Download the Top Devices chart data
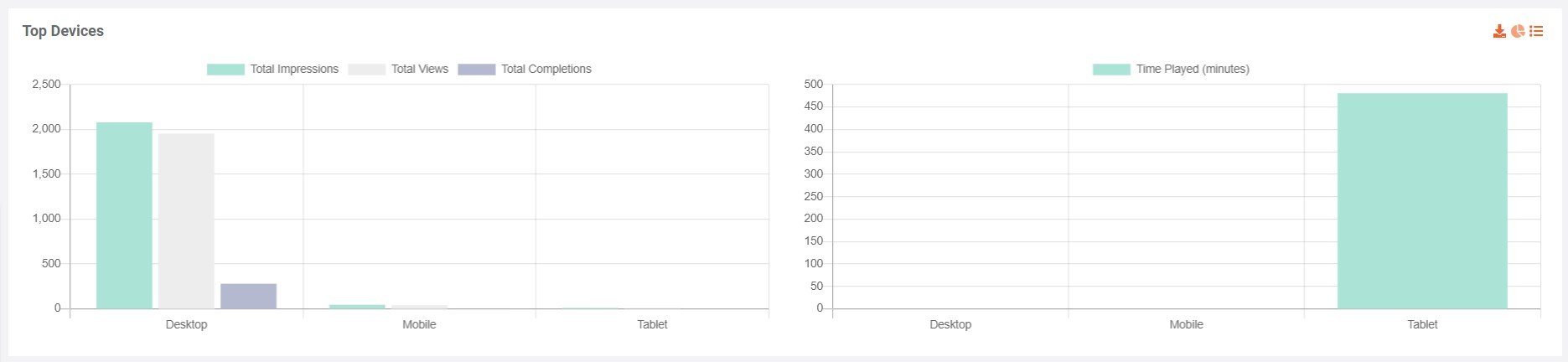 tap(1499, 31)
